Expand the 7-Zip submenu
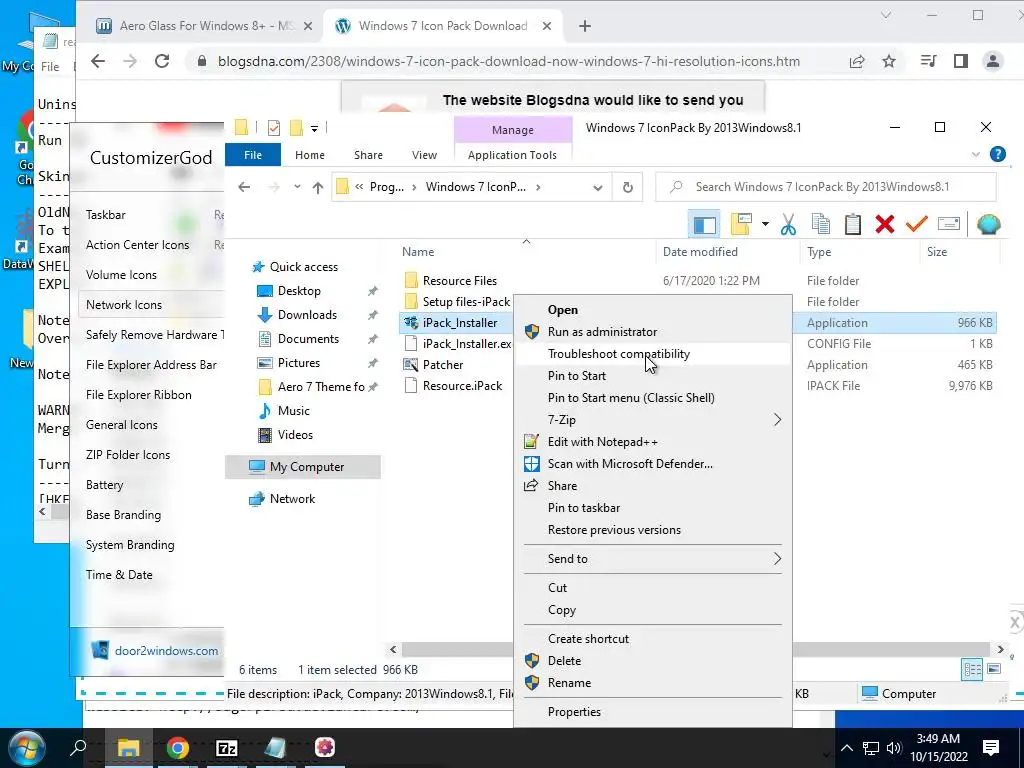The image size is (1024, 768). click(653, 420)
